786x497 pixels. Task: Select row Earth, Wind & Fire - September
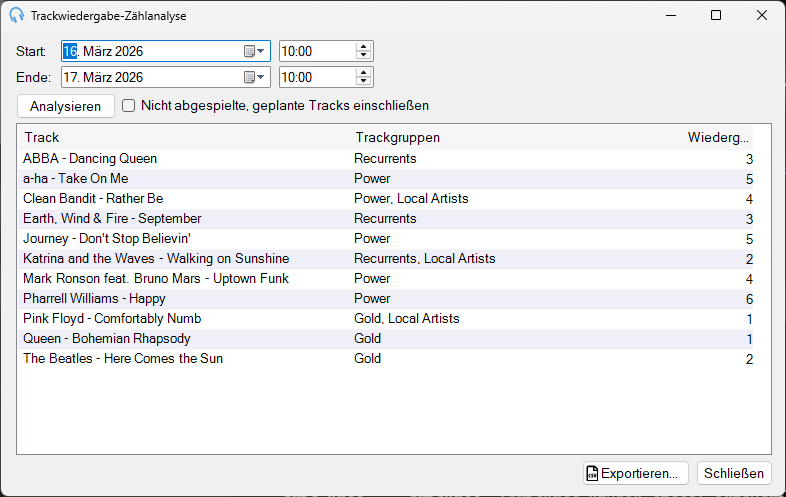point(385,219)
